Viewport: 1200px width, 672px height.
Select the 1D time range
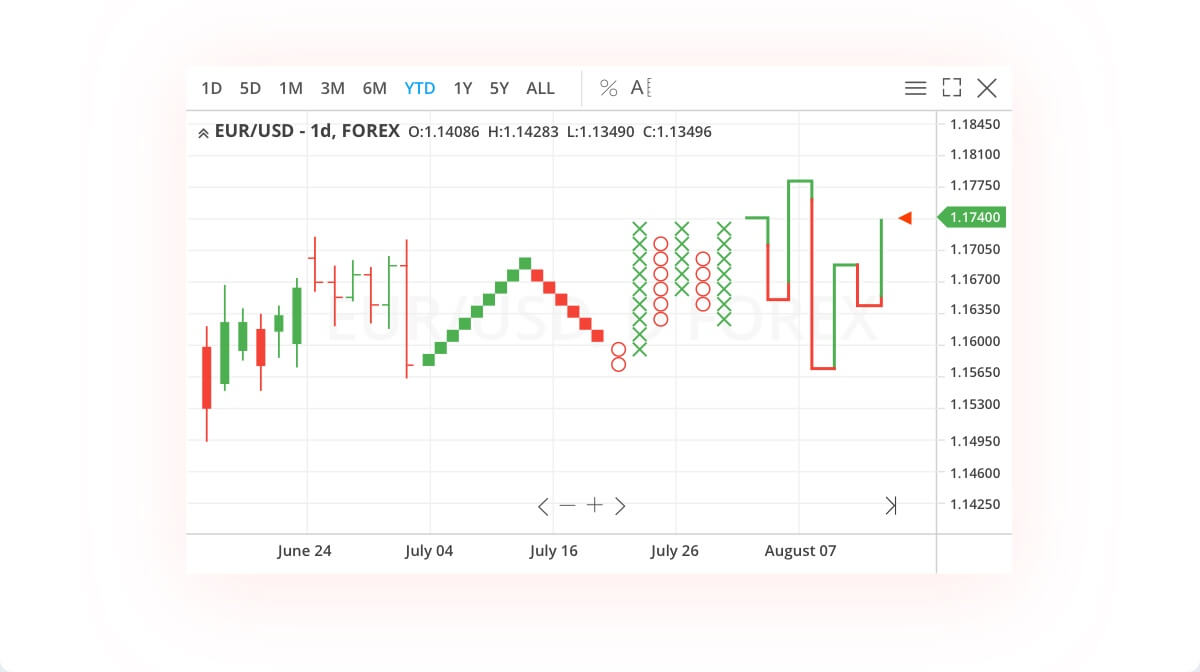(x=211, y=88)
